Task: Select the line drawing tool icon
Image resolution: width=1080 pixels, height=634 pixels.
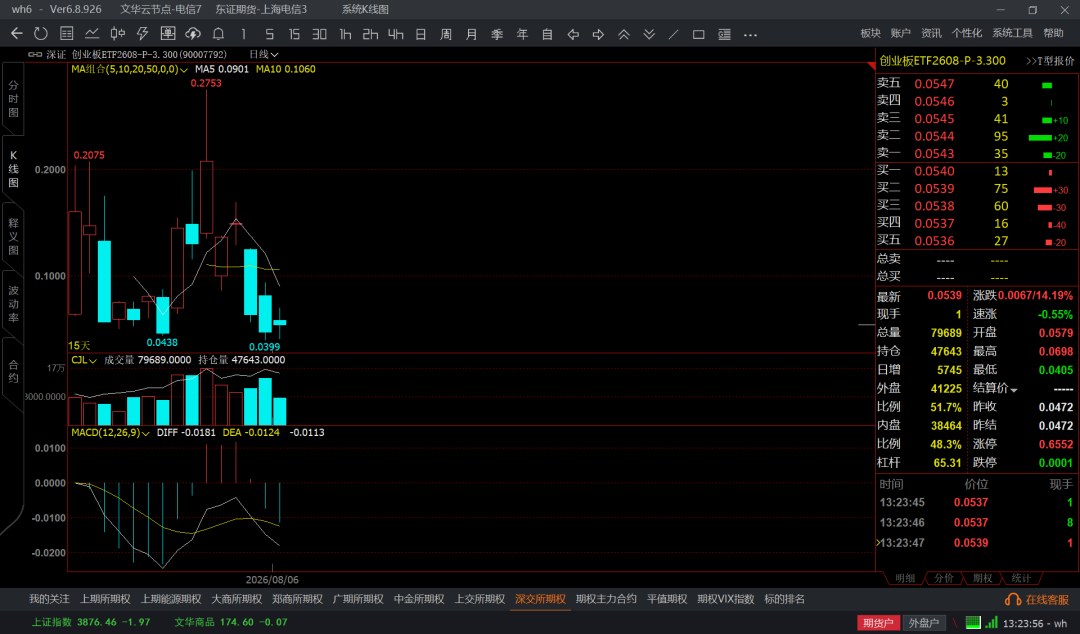Action: pyautogui.click(x=674, y=34)
